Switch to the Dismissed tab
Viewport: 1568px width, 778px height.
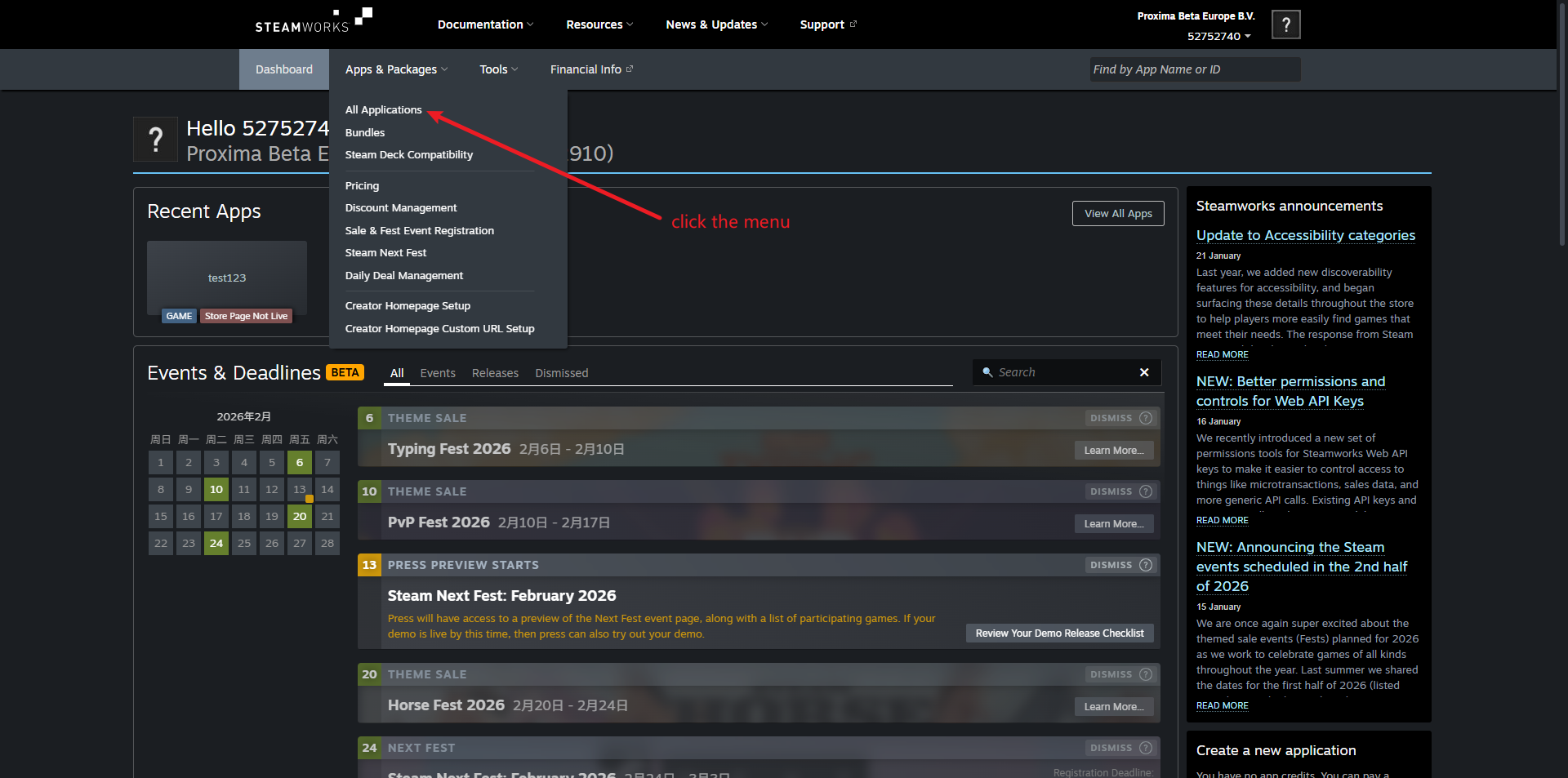coord(561,373)
